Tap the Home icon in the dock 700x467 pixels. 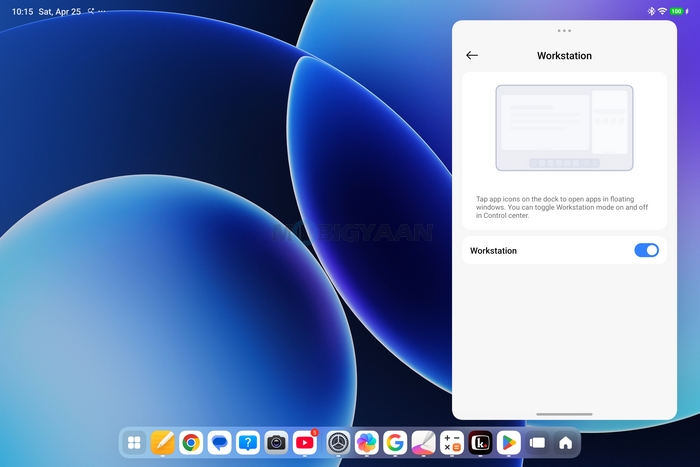point(566,442)
